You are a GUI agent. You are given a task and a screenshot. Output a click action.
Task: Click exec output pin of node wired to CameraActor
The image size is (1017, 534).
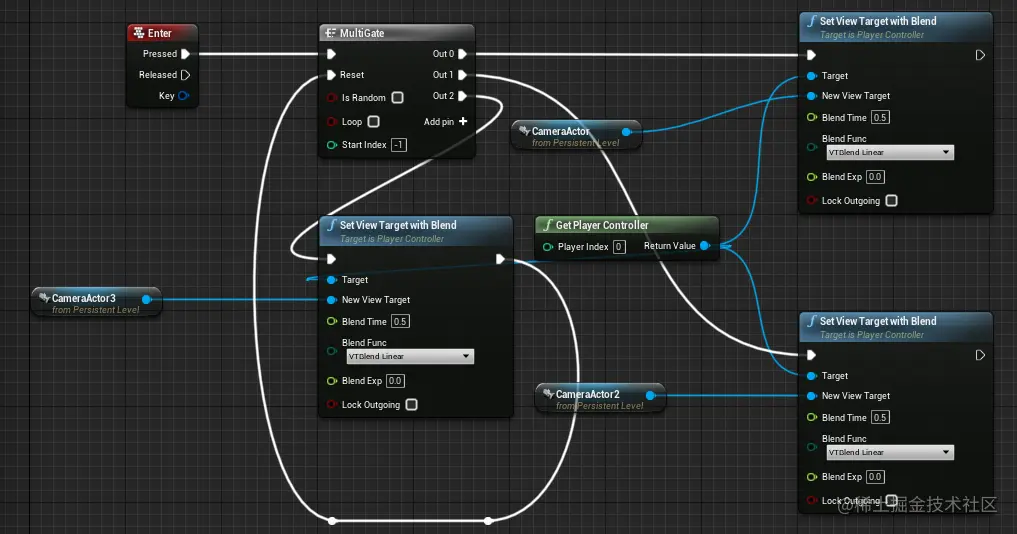[980, 55]
